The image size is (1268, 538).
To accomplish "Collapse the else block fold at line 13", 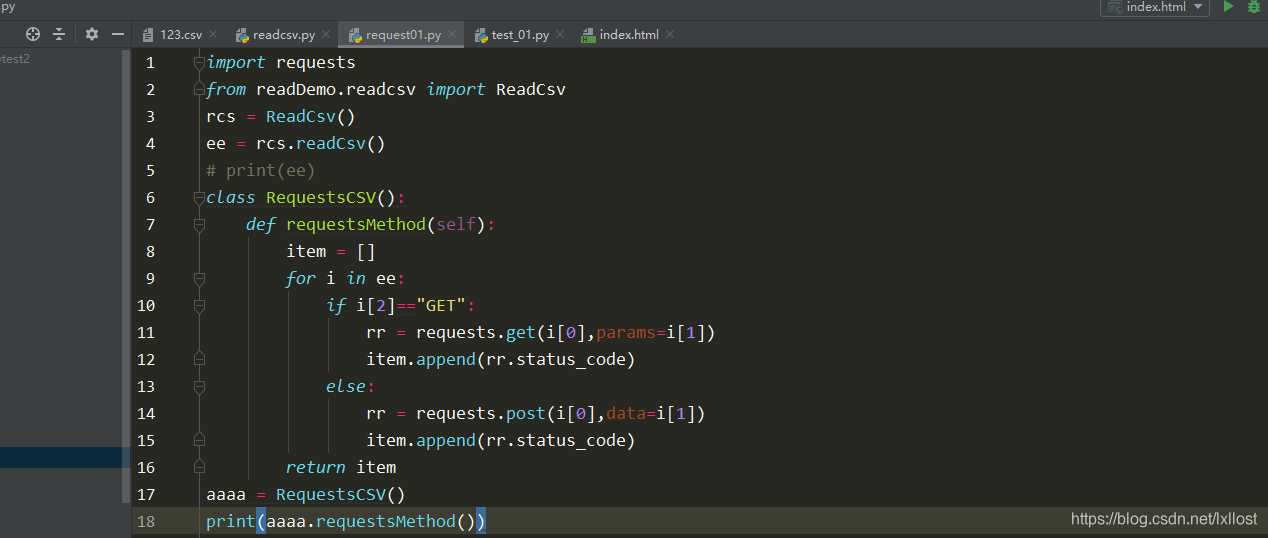I will tap(199, 386).
